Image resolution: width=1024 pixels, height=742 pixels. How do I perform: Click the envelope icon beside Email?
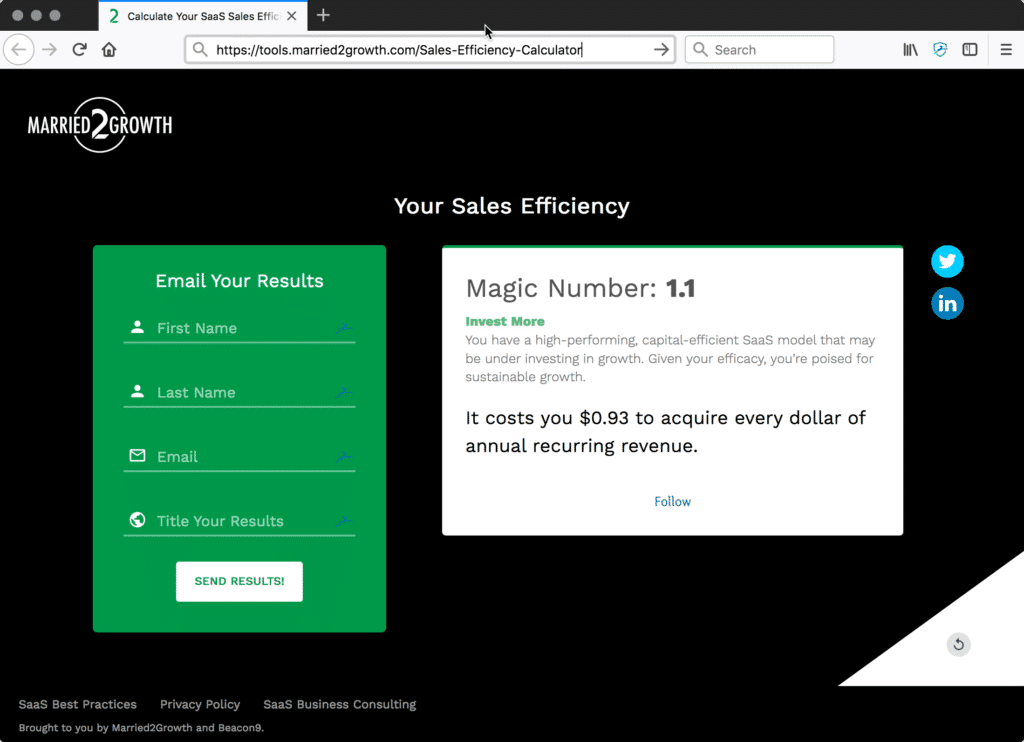tap(136, 455)
